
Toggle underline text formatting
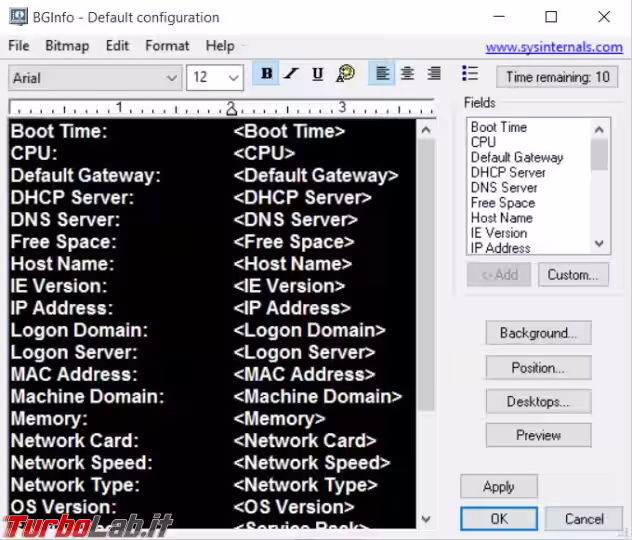[317, 74]
